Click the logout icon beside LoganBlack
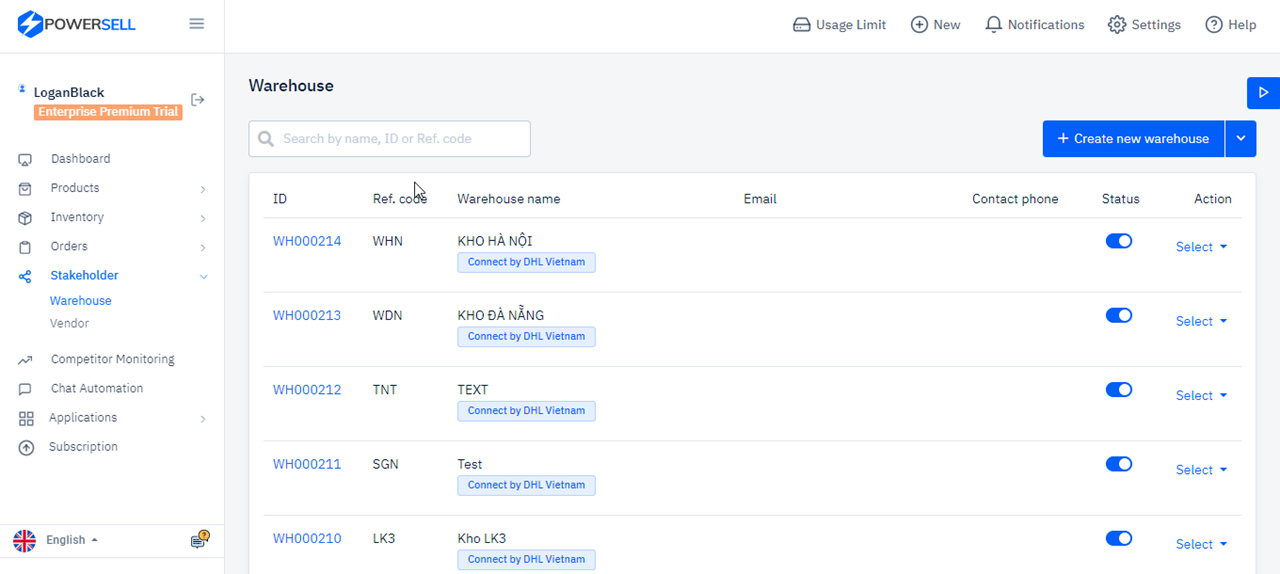This screenshot has width=1280, height=574. tap(198, 100)
